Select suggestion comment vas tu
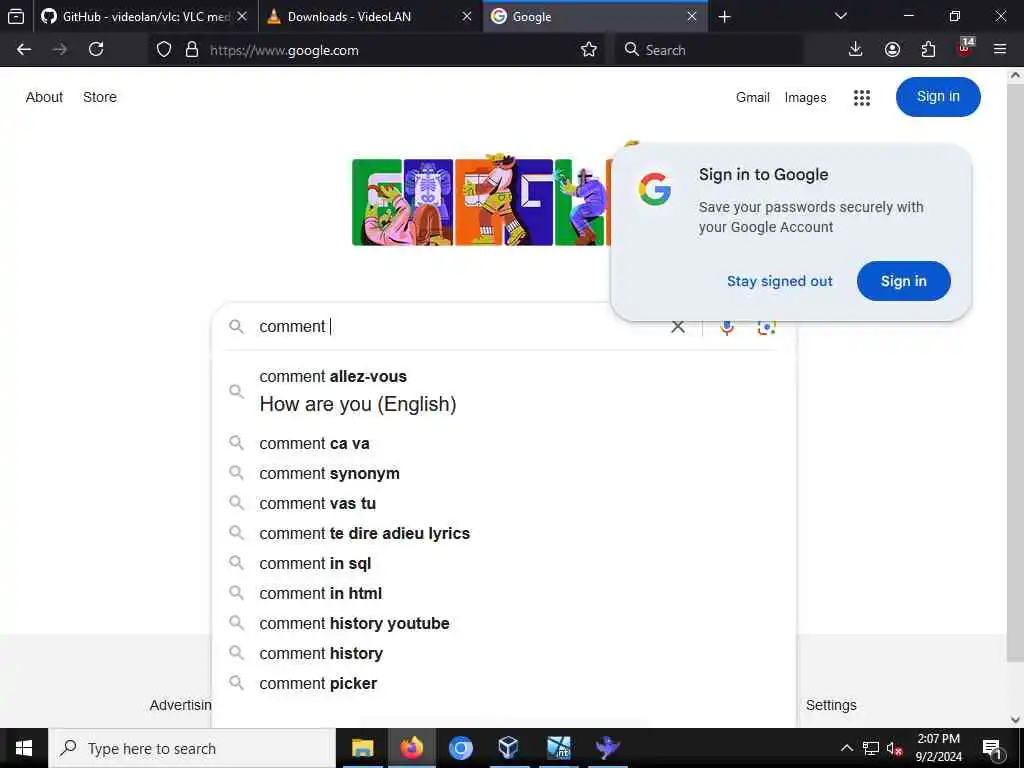The image size is (1024, 768). (504, 504)
